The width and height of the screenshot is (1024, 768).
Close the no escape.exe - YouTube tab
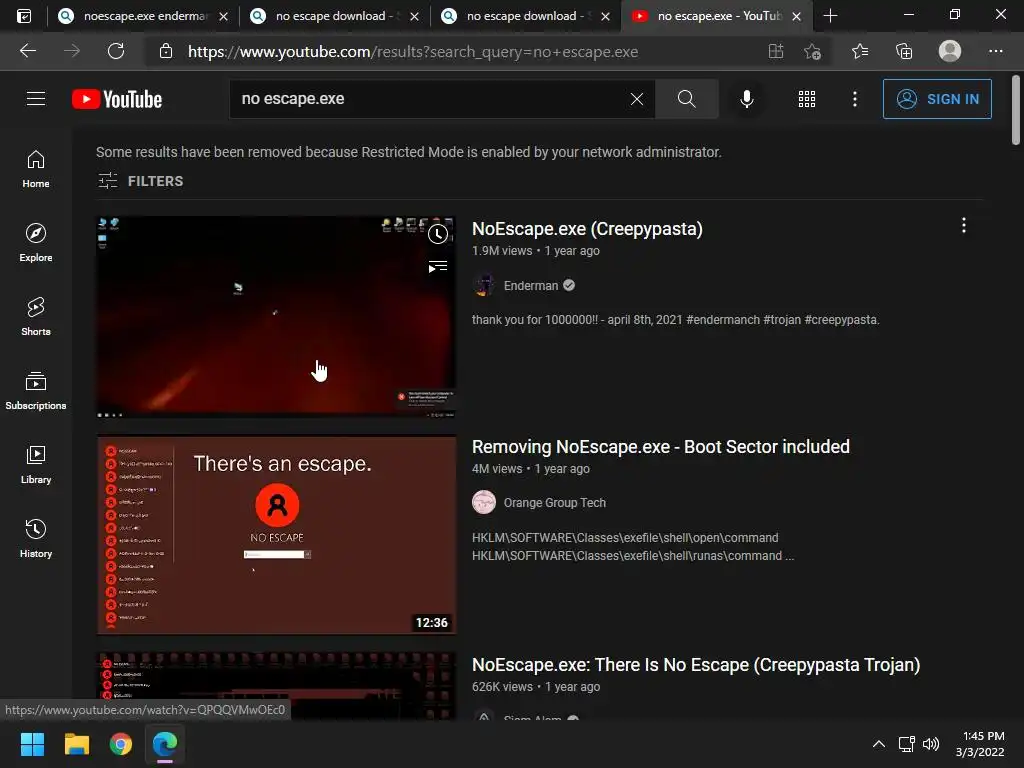796,16
